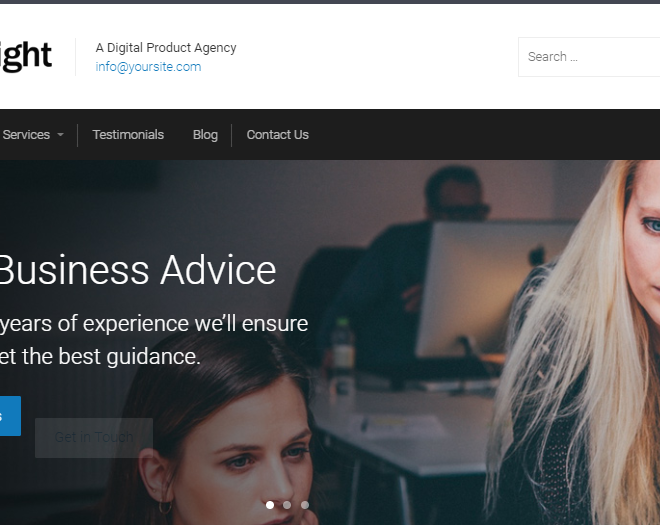Click the "A Digital Product Agency" tagline

click(x=166, y=48)
